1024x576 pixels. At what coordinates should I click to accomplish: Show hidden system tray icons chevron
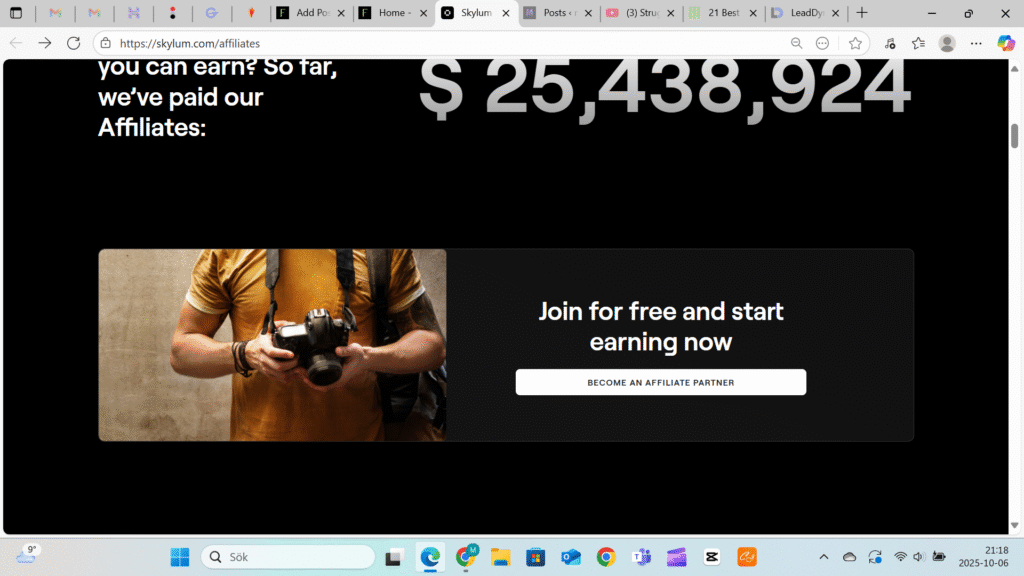coord(824,557)
